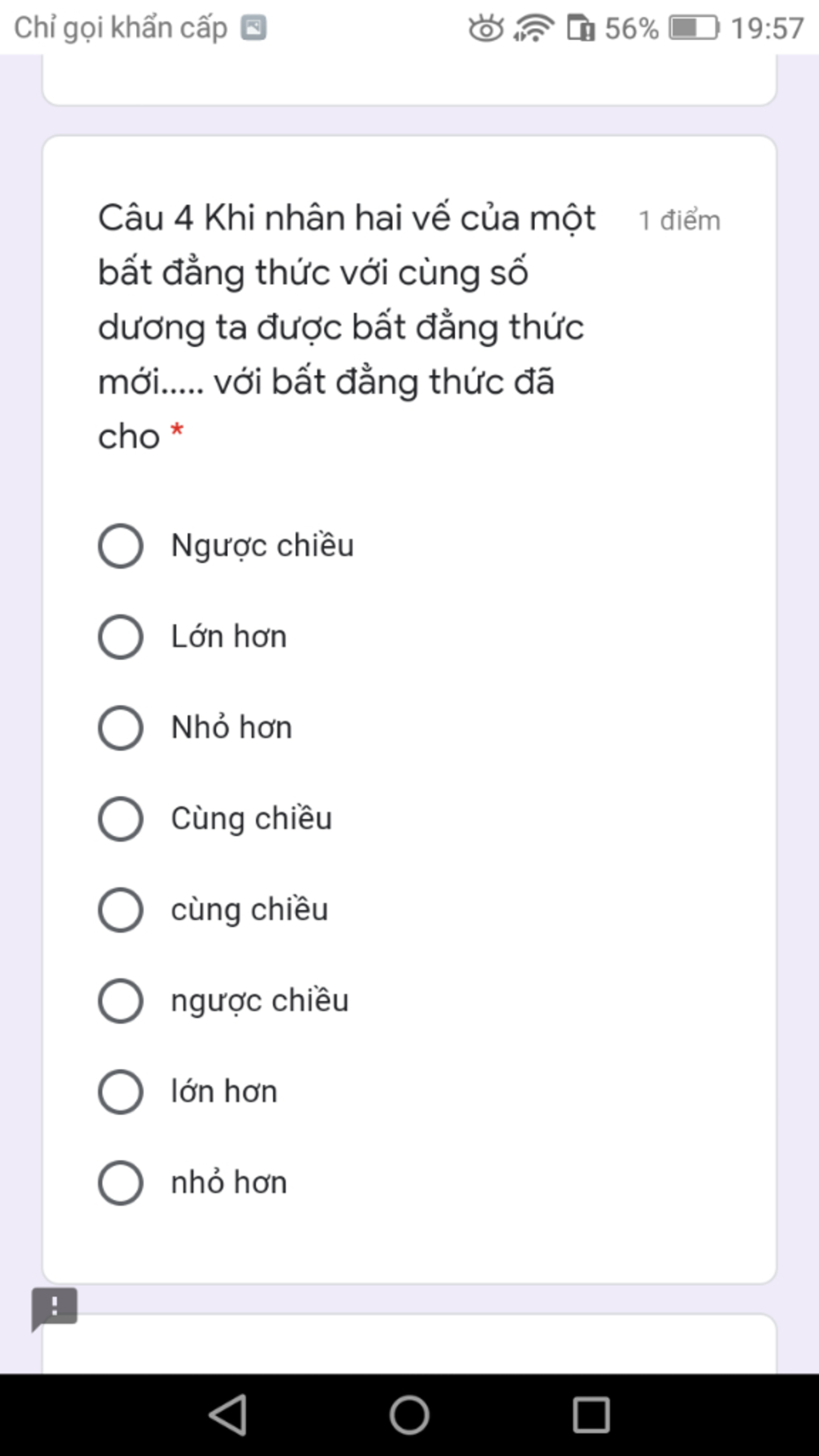This screenshot has width=819, height=1456.
Task: Tap the eye comfort status icon
Action: pos(485,28)
